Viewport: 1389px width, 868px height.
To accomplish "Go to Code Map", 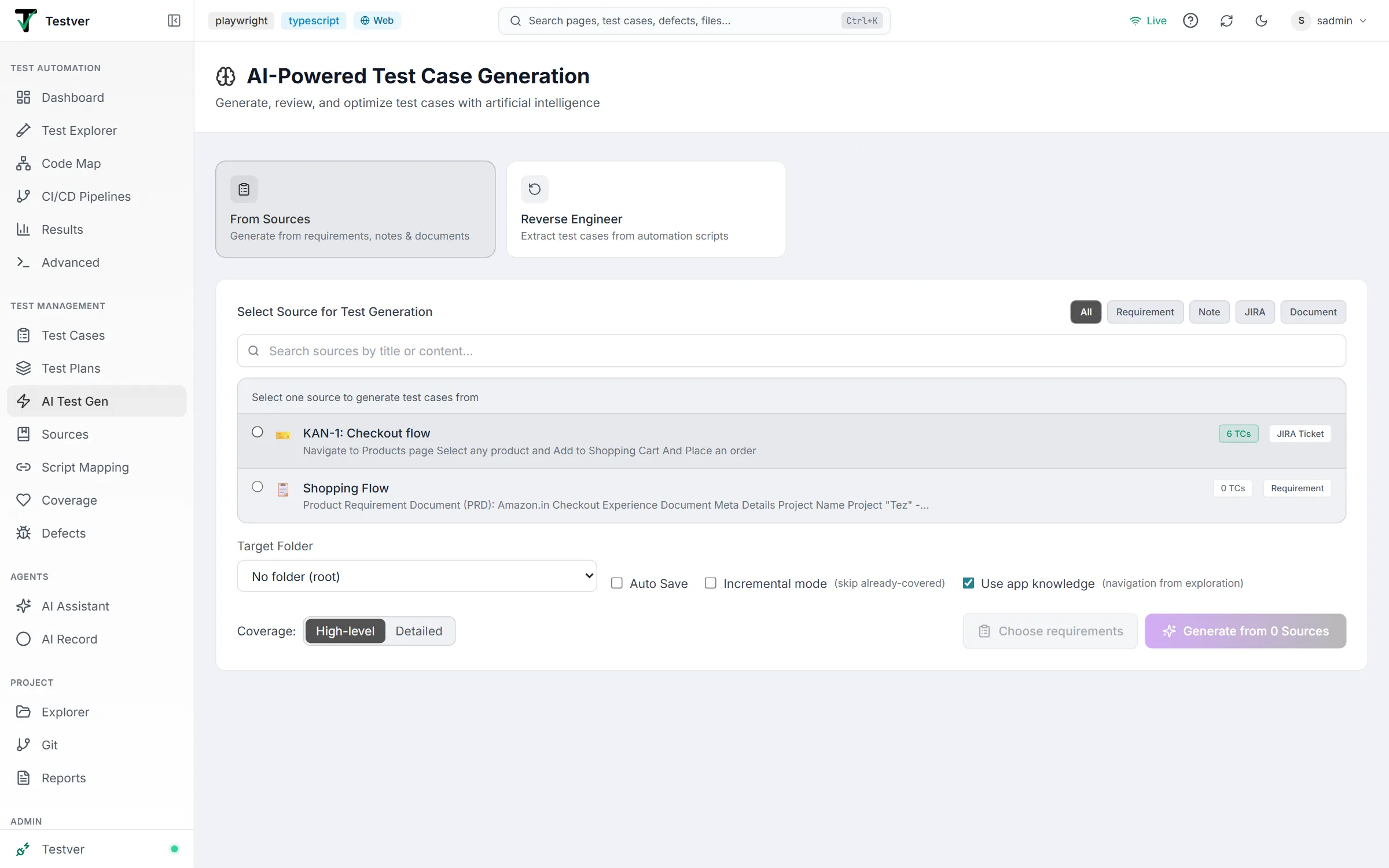I will [x=97, y=163].
